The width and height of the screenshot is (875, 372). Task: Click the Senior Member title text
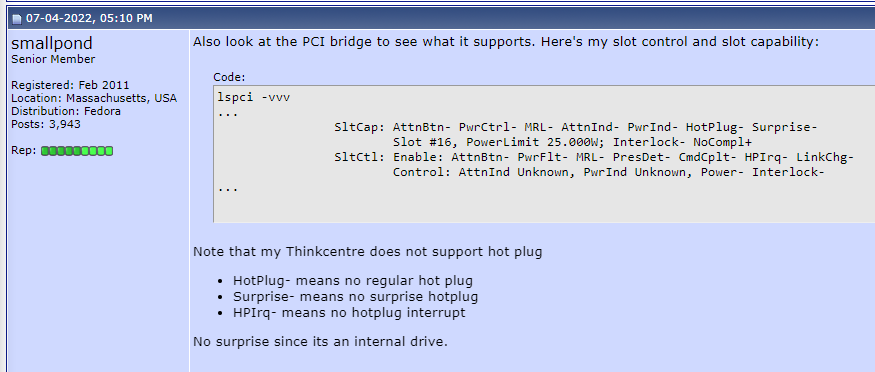pyautogui.click(x=53, y=59)
